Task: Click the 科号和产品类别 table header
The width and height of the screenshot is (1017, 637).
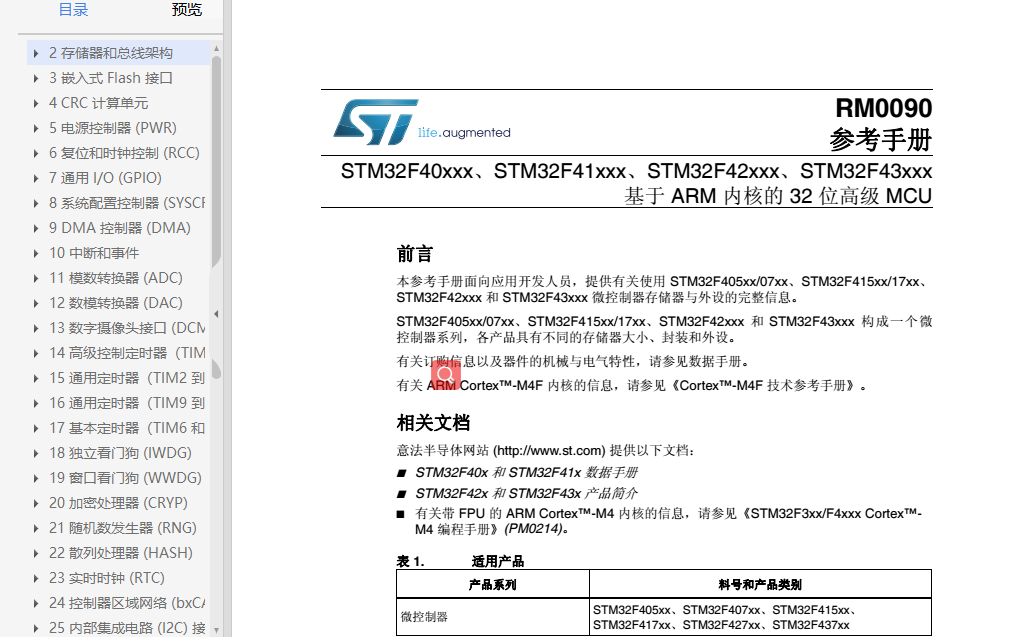Action: 760,585
